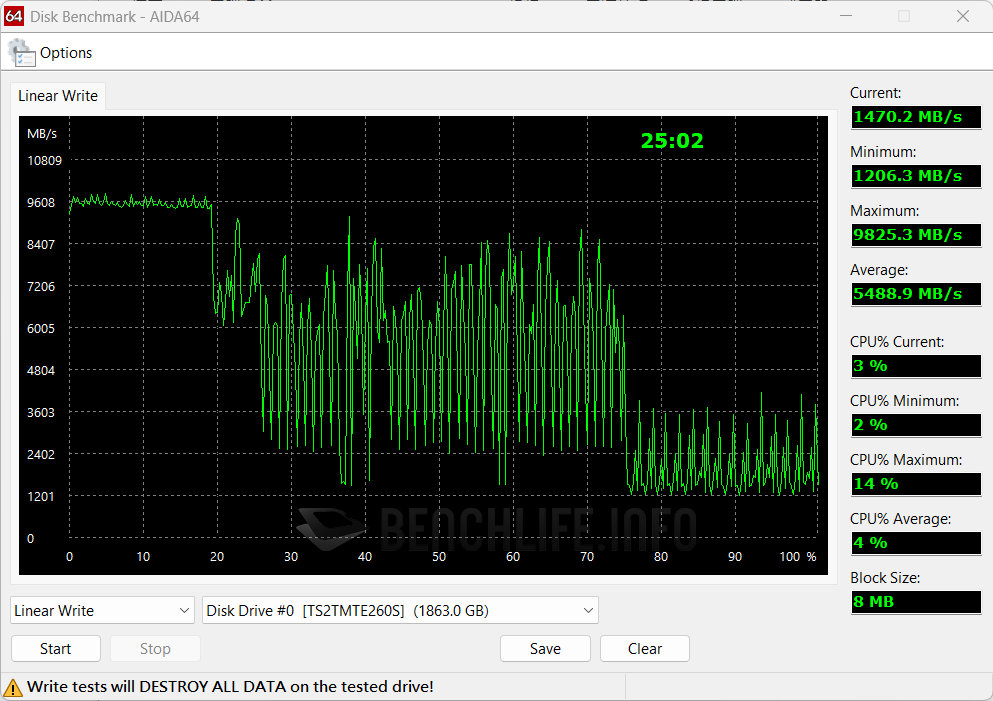Click the CPU% Maximum value 14 %
Screen dimensions: 993x701
coord(916,484)
